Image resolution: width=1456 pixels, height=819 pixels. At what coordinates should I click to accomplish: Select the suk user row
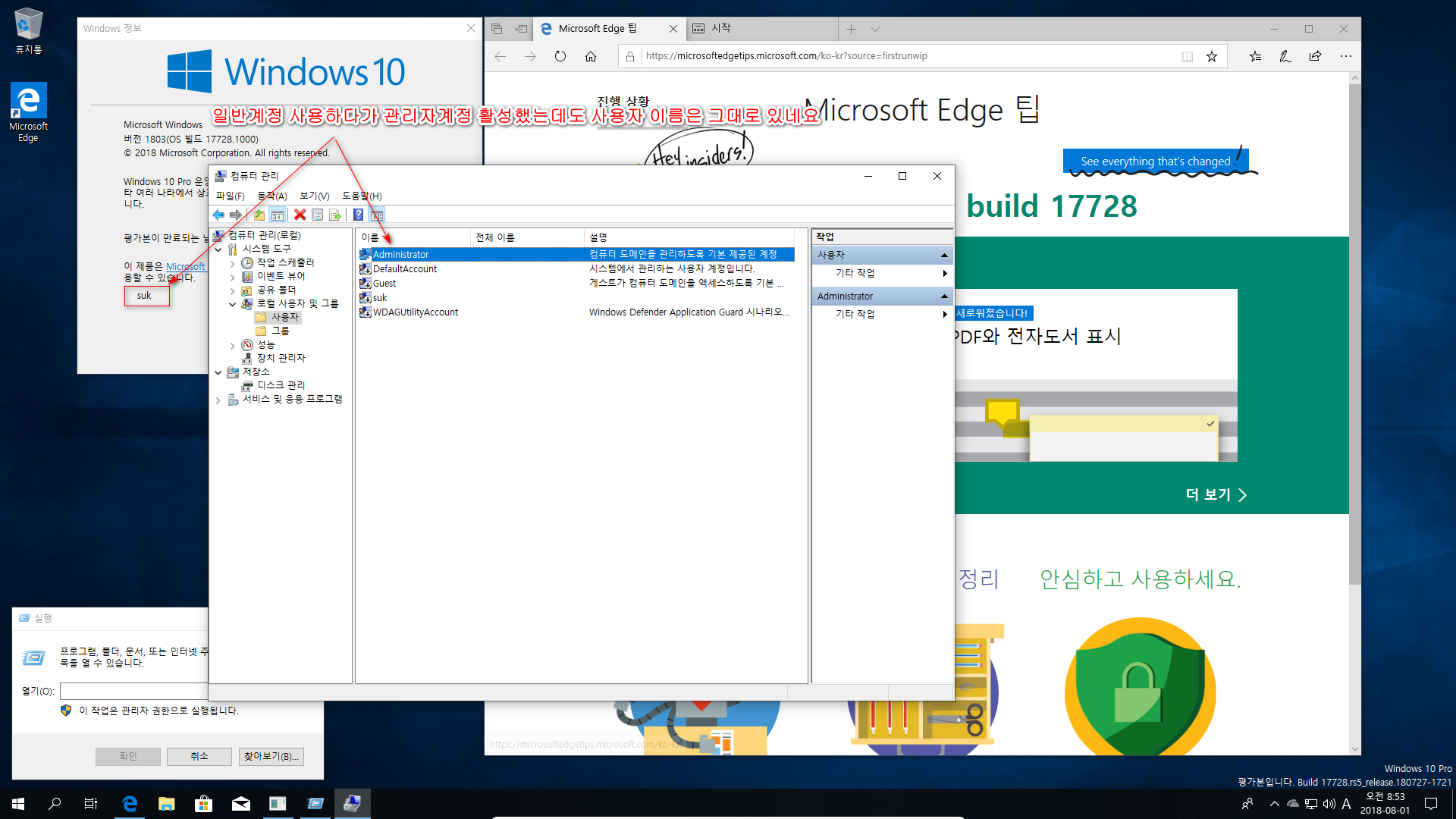576,298
